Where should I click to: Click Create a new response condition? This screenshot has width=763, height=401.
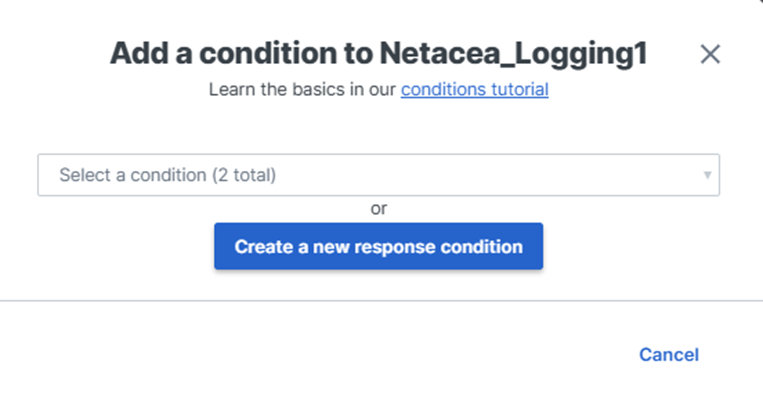click(x=378, y=246)
